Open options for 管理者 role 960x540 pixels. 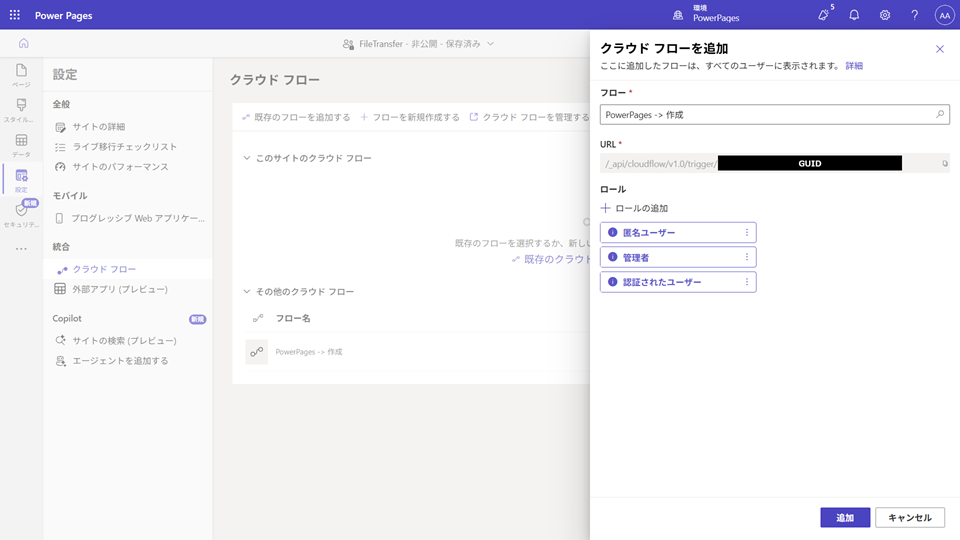pyautogui.click(x=747, y=257)
